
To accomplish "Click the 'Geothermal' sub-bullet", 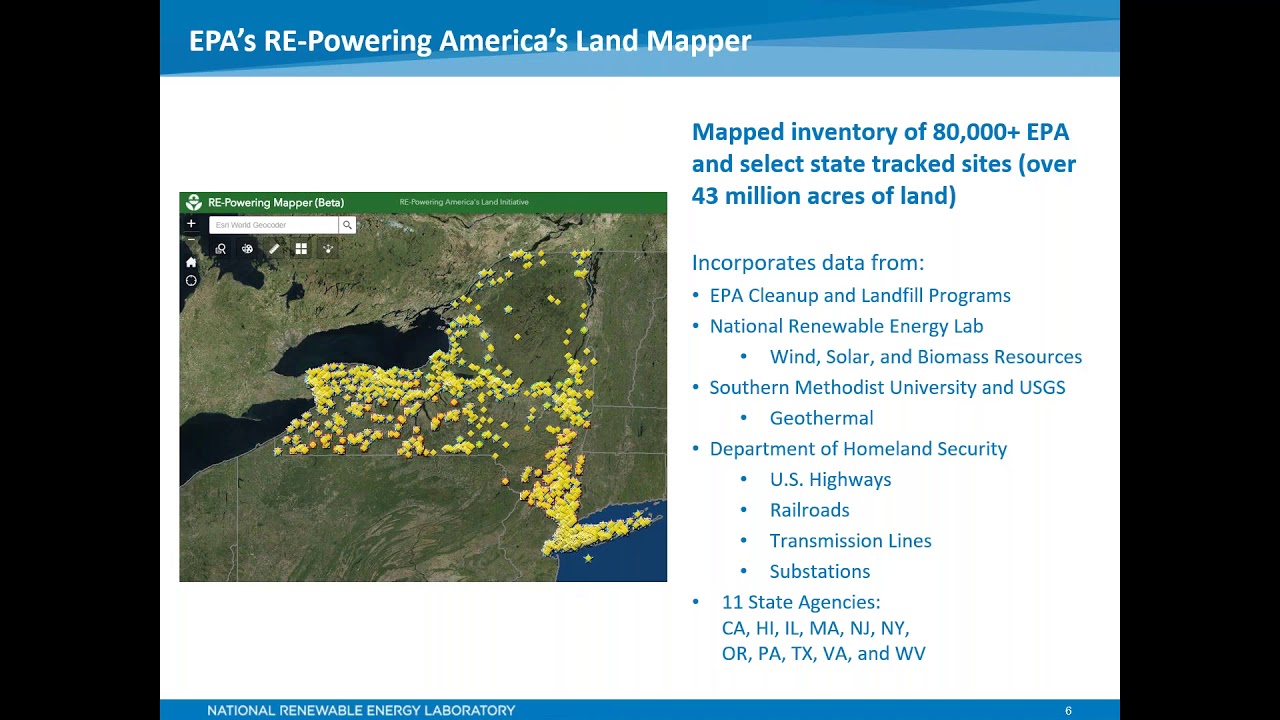I will [x=821, y=418].
